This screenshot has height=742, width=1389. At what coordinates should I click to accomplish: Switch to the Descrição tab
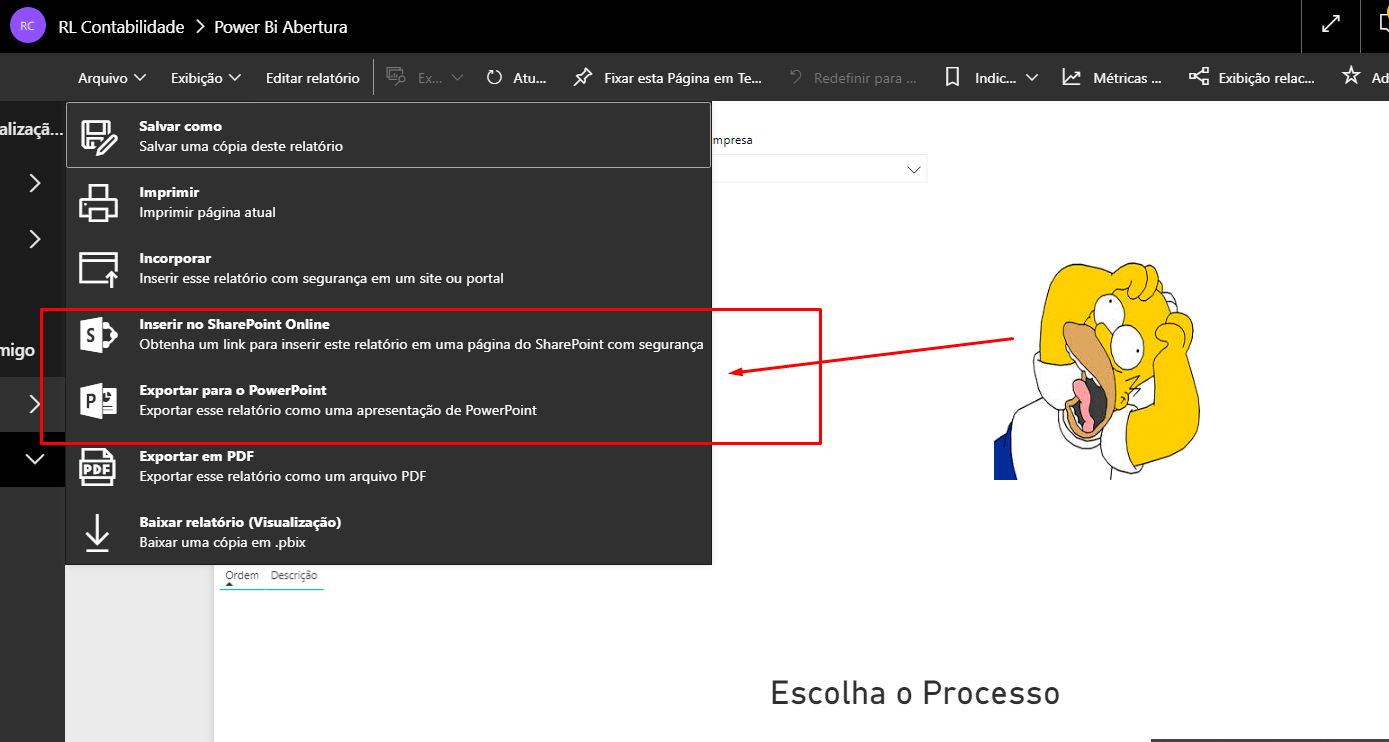[x=295, y=576]
